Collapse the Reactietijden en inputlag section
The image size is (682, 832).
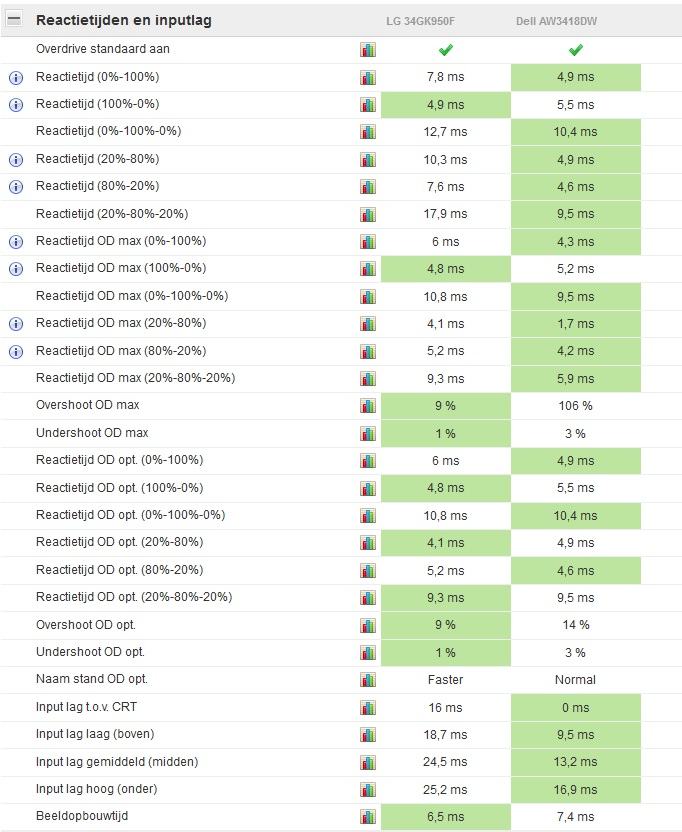(x=15, y=20)
